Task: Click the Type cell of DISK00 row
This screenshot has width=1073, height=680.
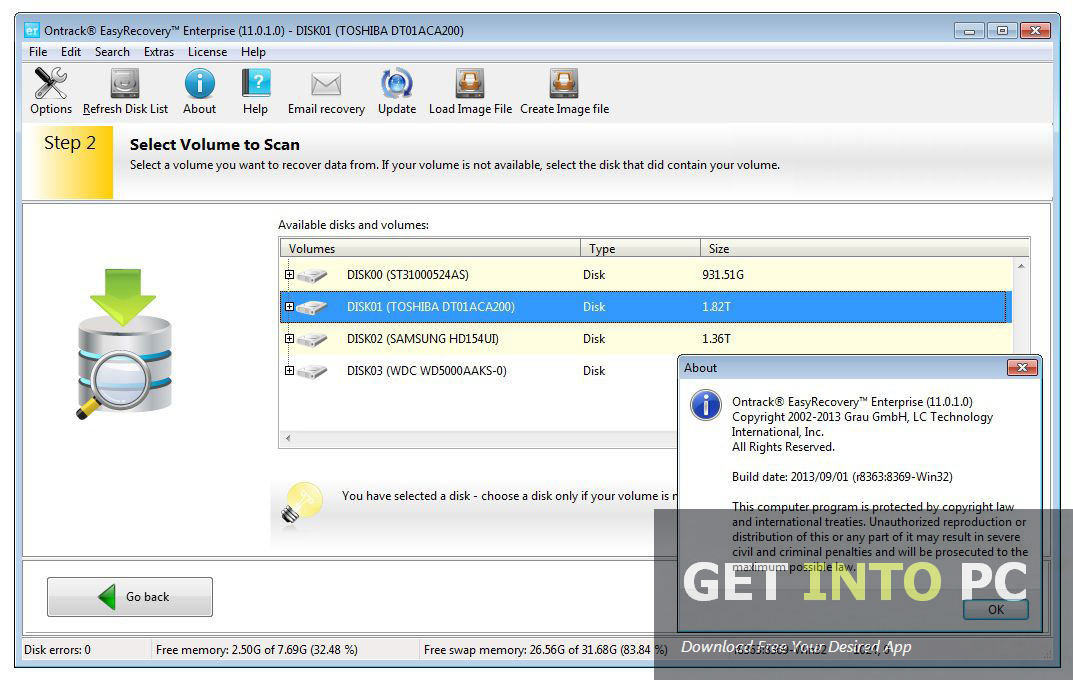Action: (594, 275)
